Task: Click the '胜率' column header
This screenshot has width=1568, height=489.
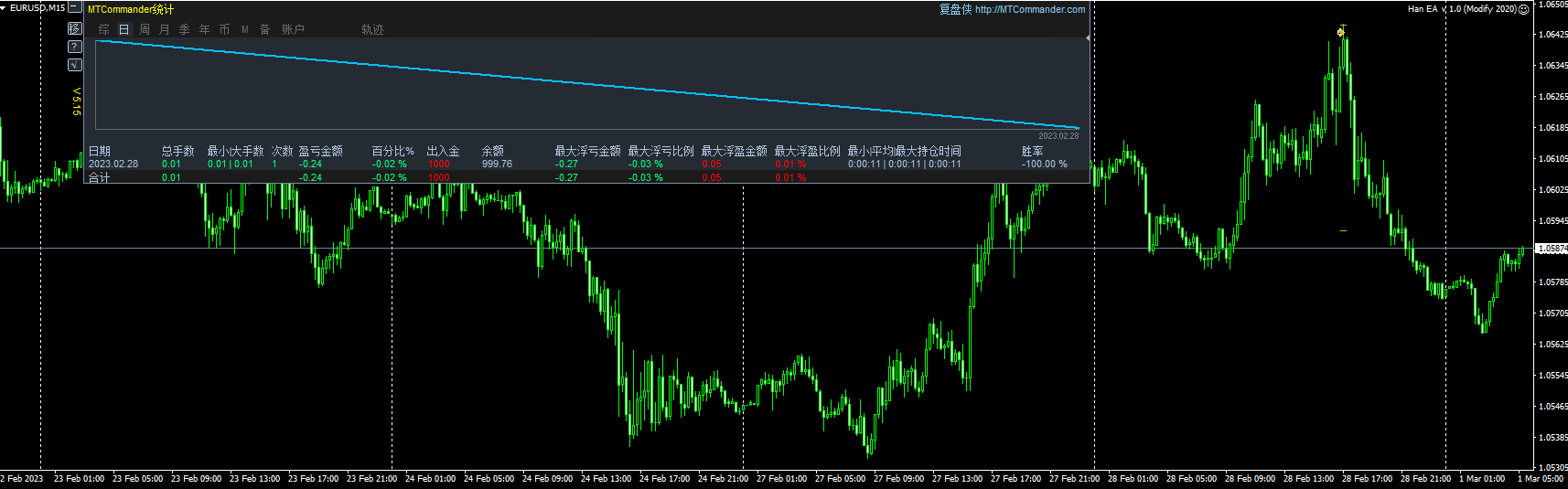Action: pyautogui.click(x=1033, y=151)
